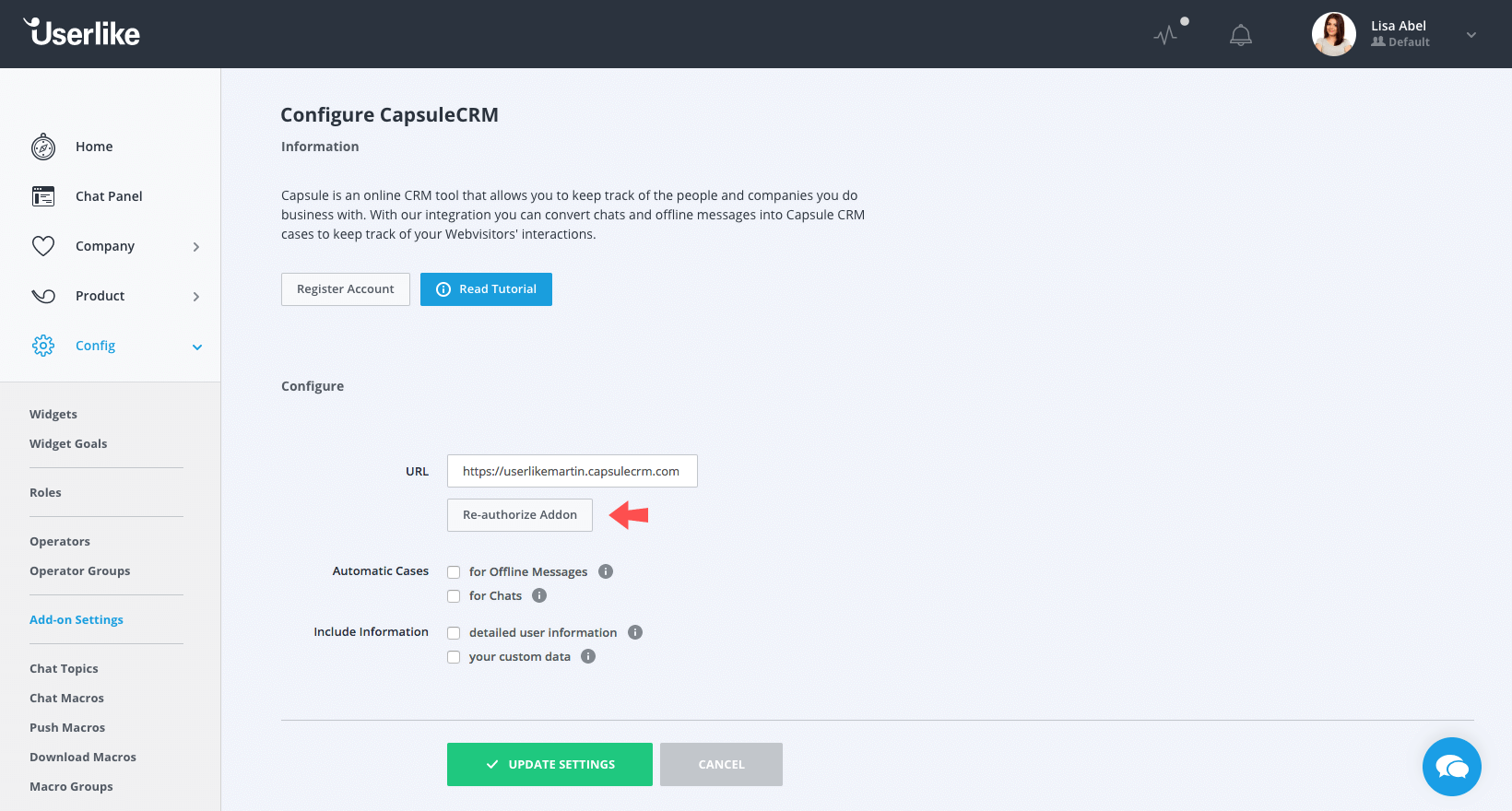
Task: Click the Configure CapsuleCRM heading
Action: tap(389, 115)
